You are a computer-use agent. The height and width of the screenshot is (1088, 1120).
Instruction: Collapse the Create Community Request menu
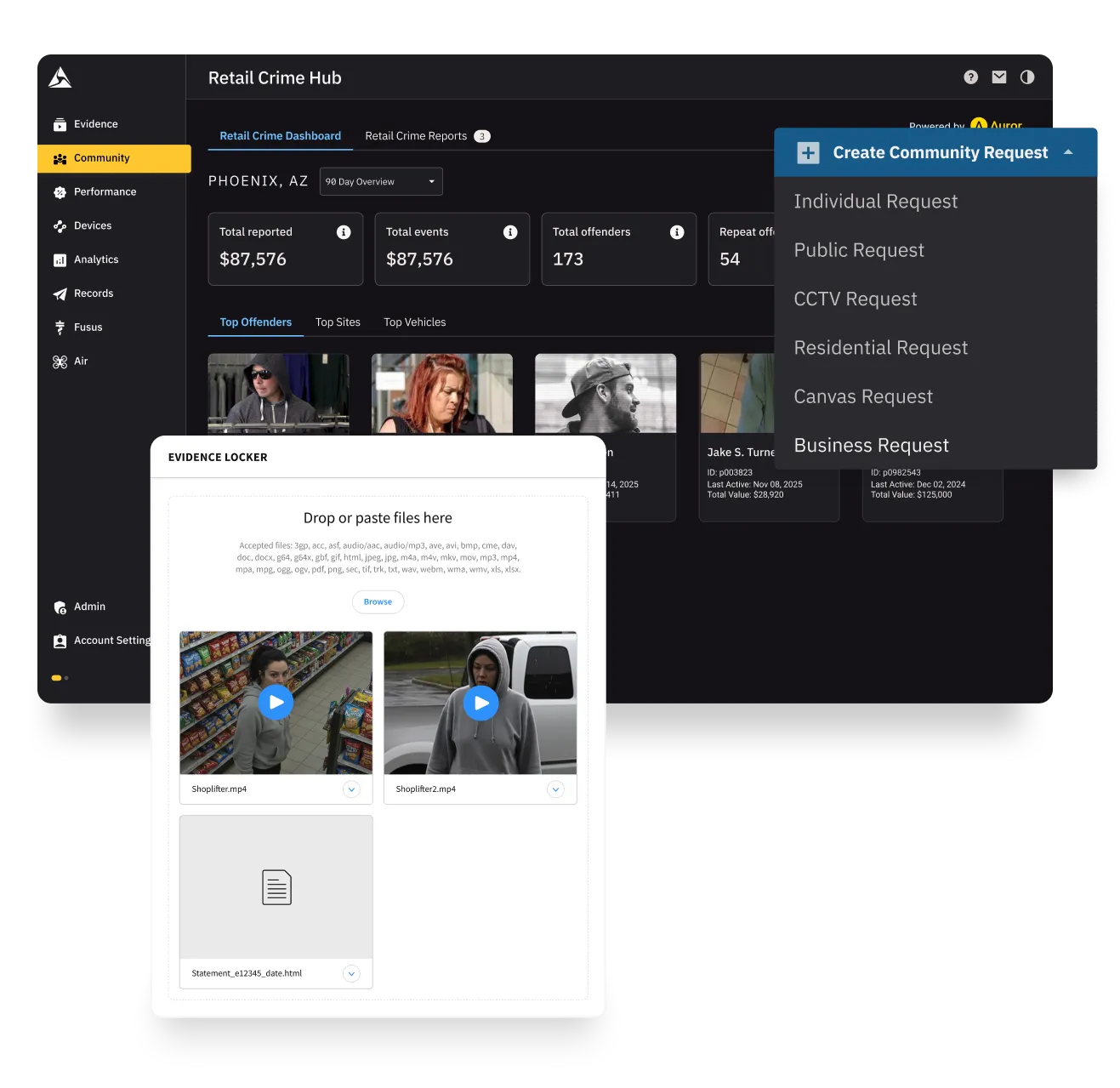pos(1068,152)
